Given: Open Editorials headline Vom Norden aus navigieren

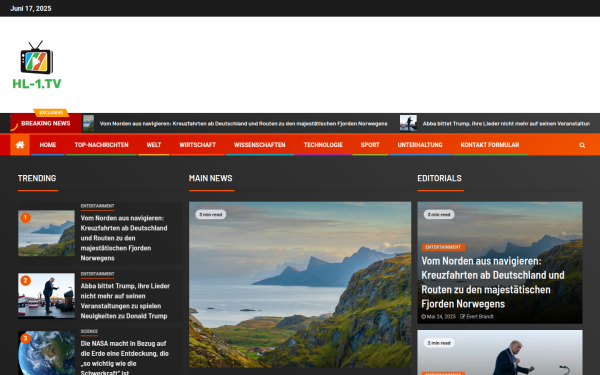Looking at the screenshot, I should (x=493, y=282).
